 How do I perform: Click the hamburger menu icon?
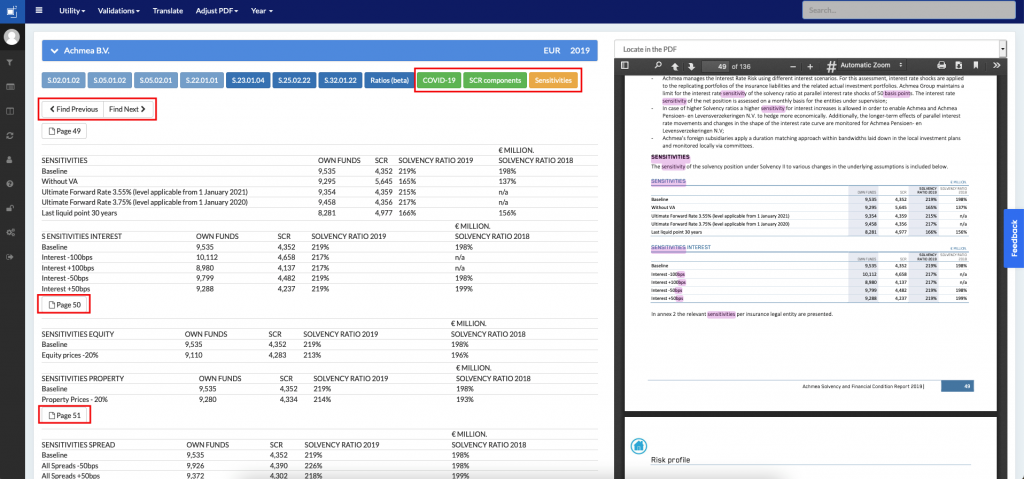[39, 10]
